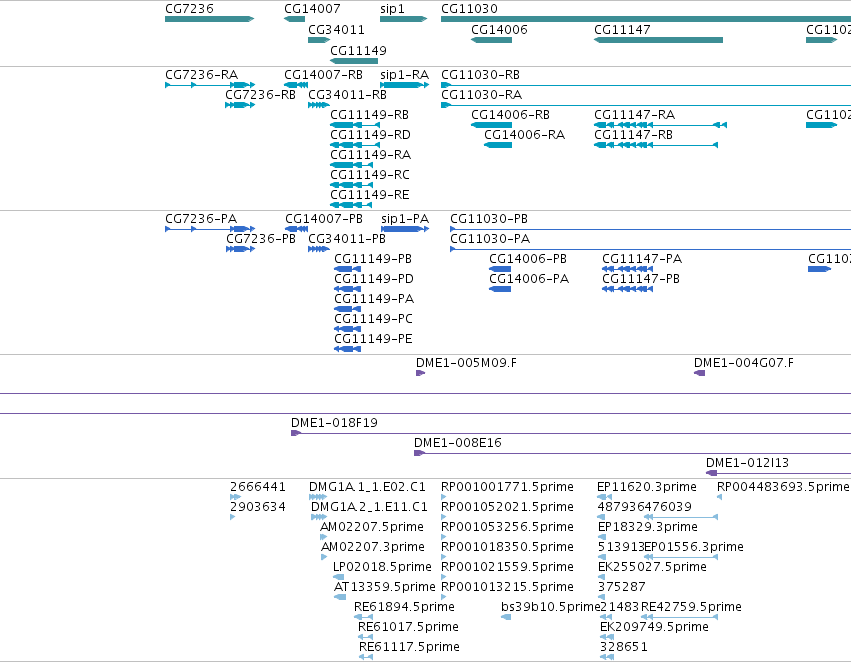Select transcript CG11147-RB
This screenshot has height=662, width=851.
pyautogui.click(x=656, y=145)
